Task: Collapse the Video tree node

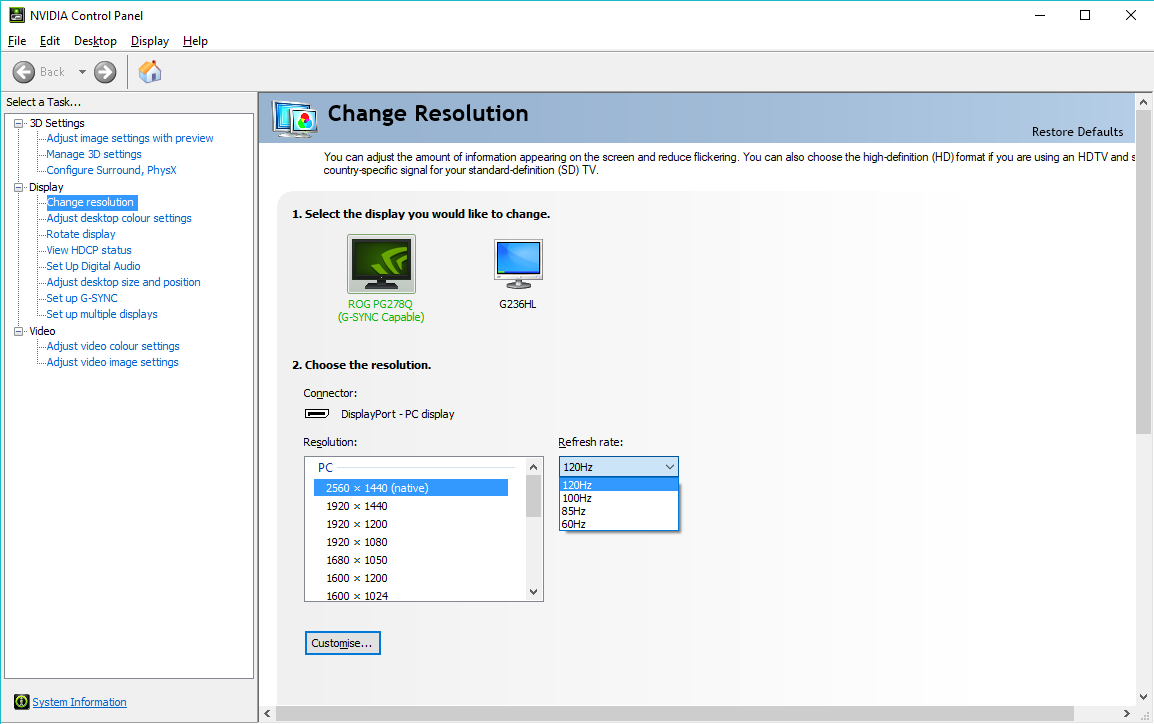Action: (18, 331)
